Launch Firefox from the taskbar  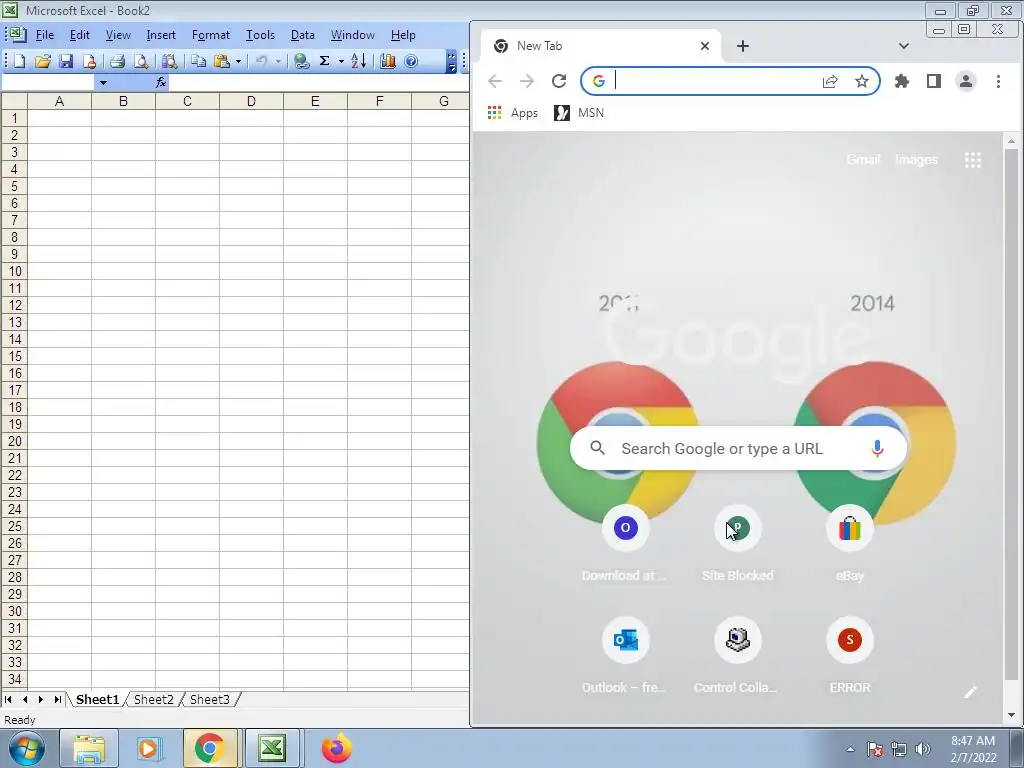(x=336, y=748)
